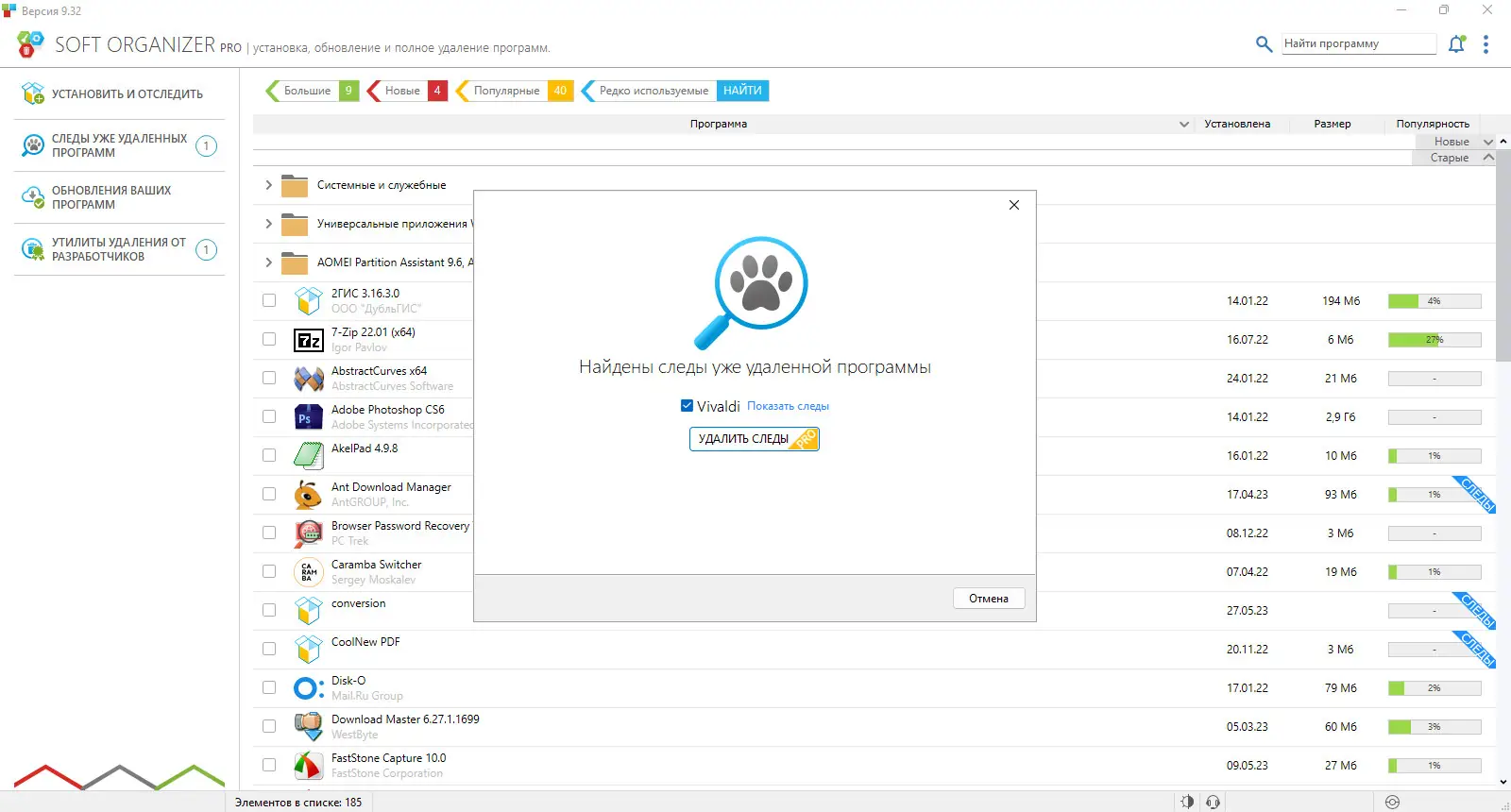Open the Программа column dropdown arrow

pos(1184,125)
